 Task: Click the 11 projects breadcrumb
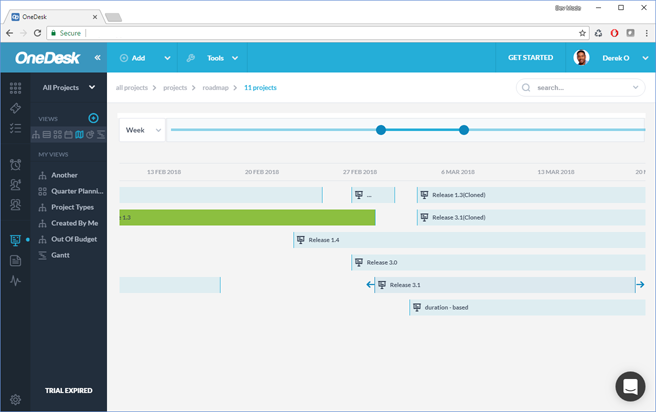260,87
